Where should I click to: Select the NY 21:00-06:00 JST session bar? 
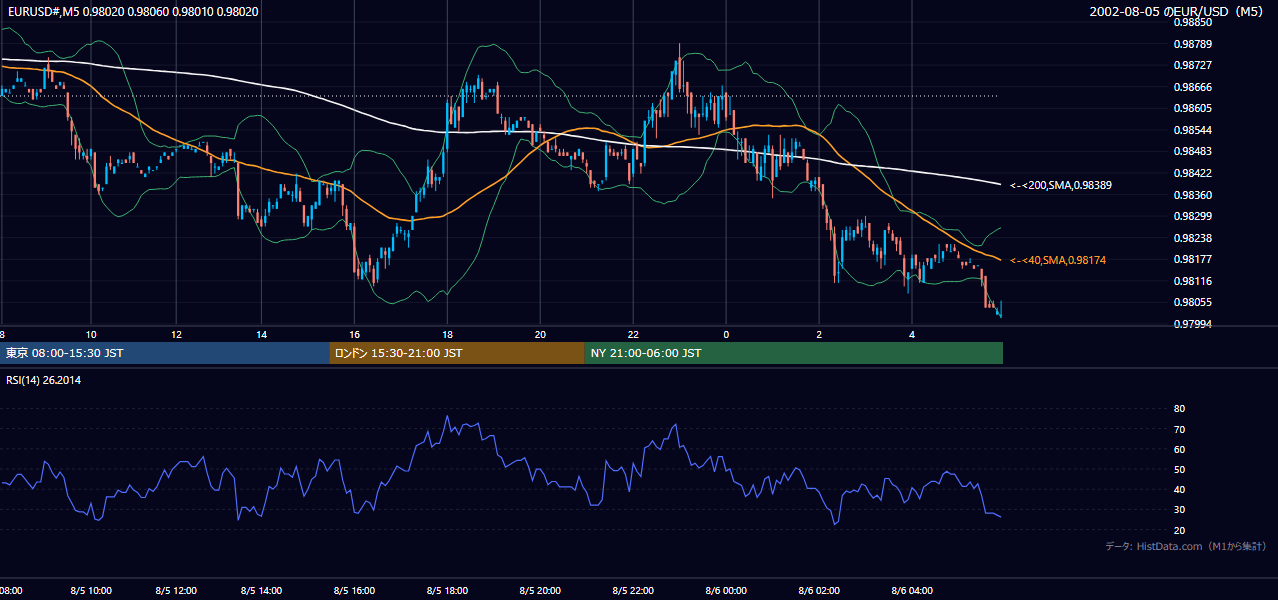click(794, 353)
